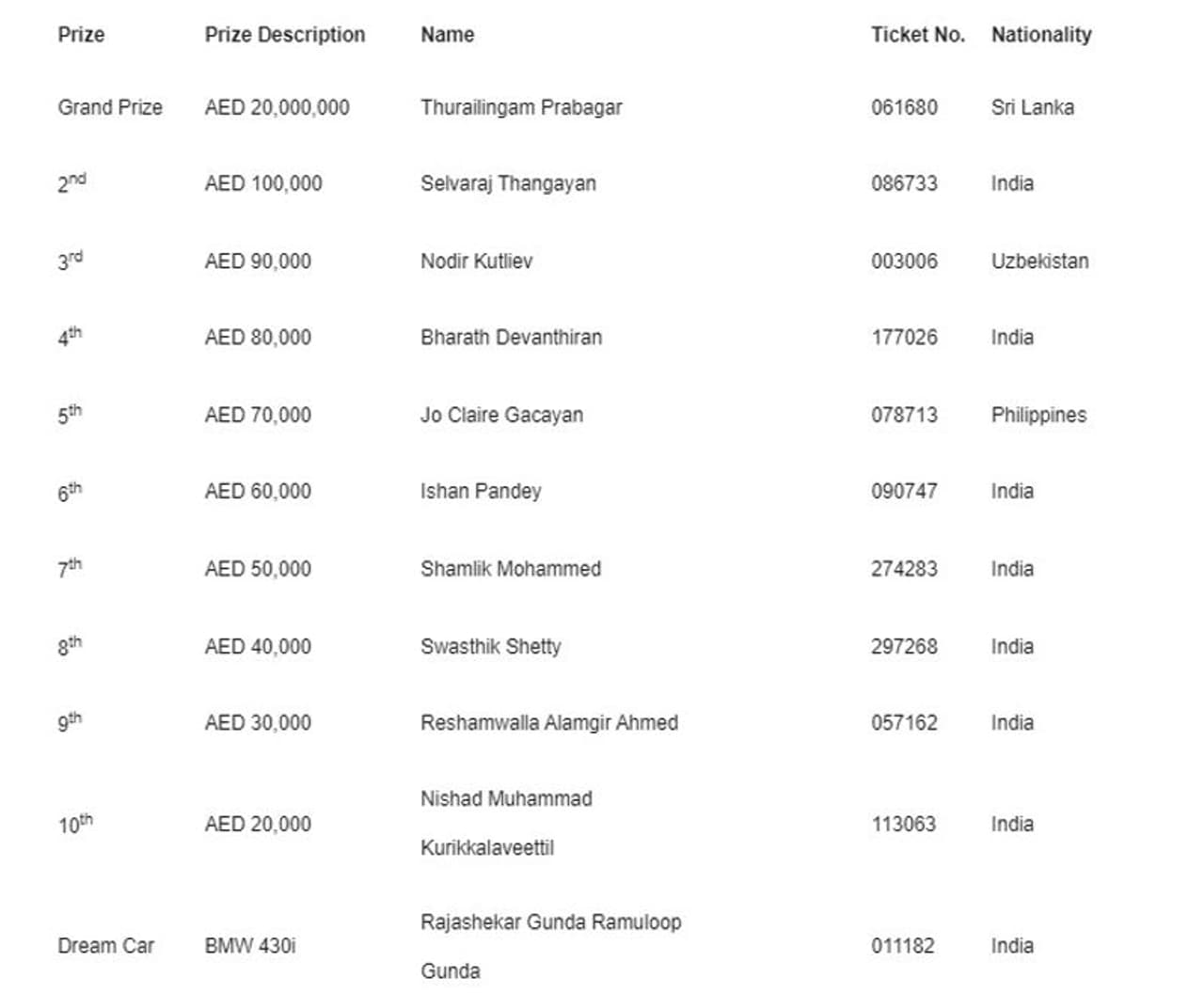Select Reshamwalla Alamgir Ahmed's name
The image size is (1204, 993).
[x=548, y=723]
